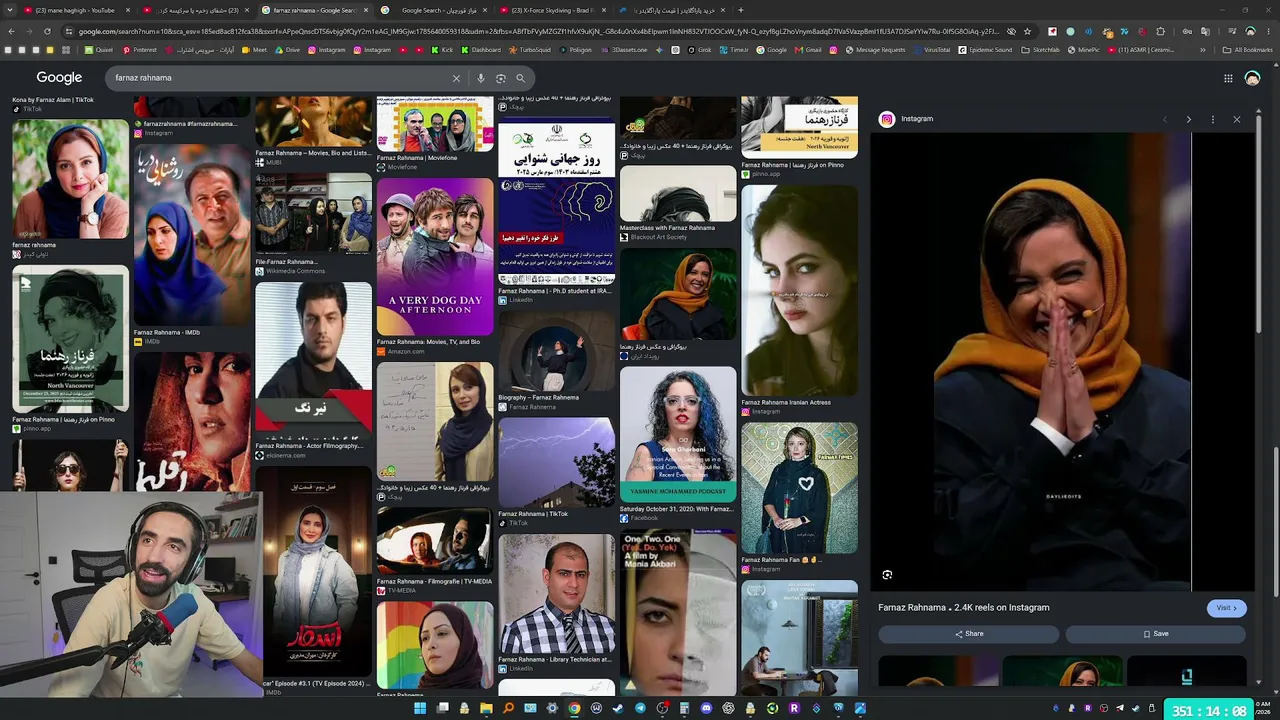Open preview panel more options menu
The image size is (1280, 720).
[1213, 119]
